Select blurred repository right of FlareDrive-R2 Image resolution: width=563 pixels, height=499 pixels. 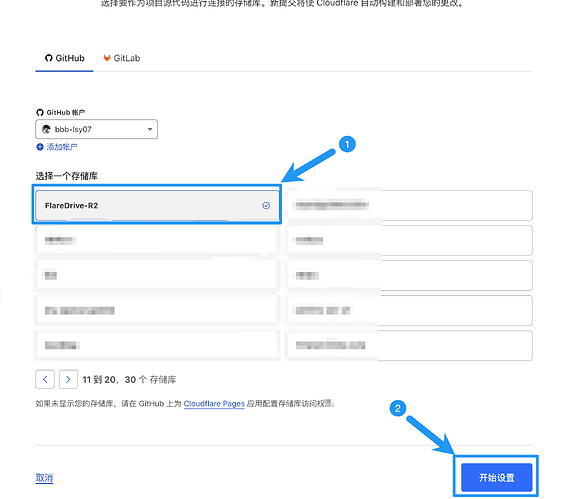click(x=410, y=205)
